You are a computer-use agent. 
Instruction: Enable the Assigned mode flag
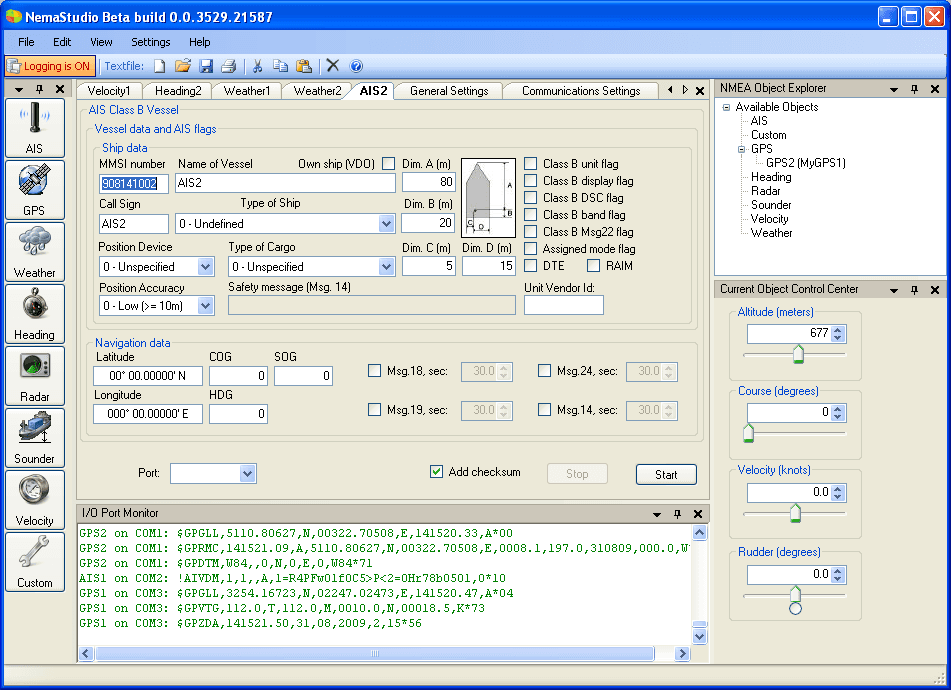click(531, 249)
